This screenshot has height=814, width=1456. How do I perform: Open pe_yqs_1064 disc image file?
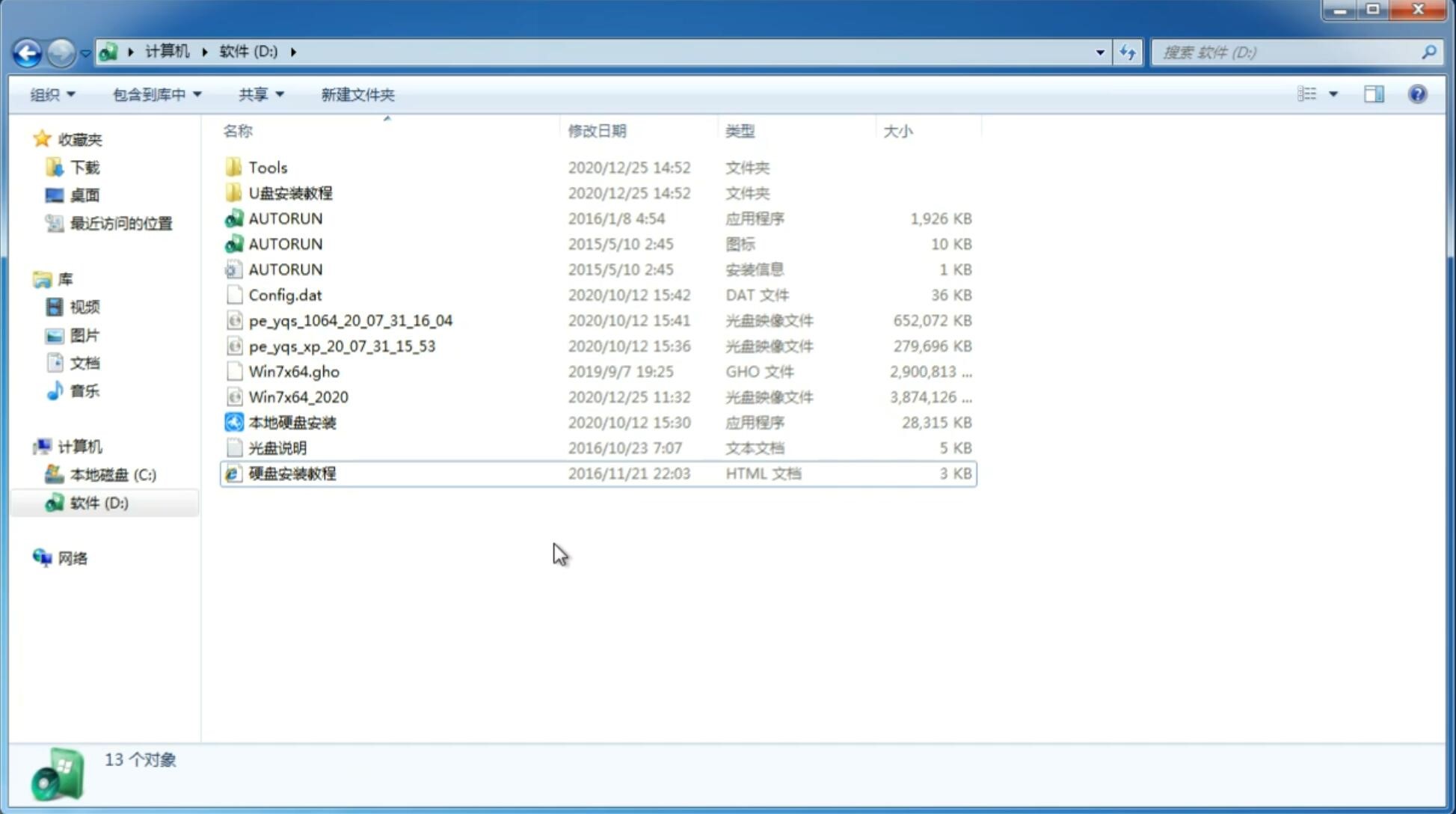click(x=350, y=320)
